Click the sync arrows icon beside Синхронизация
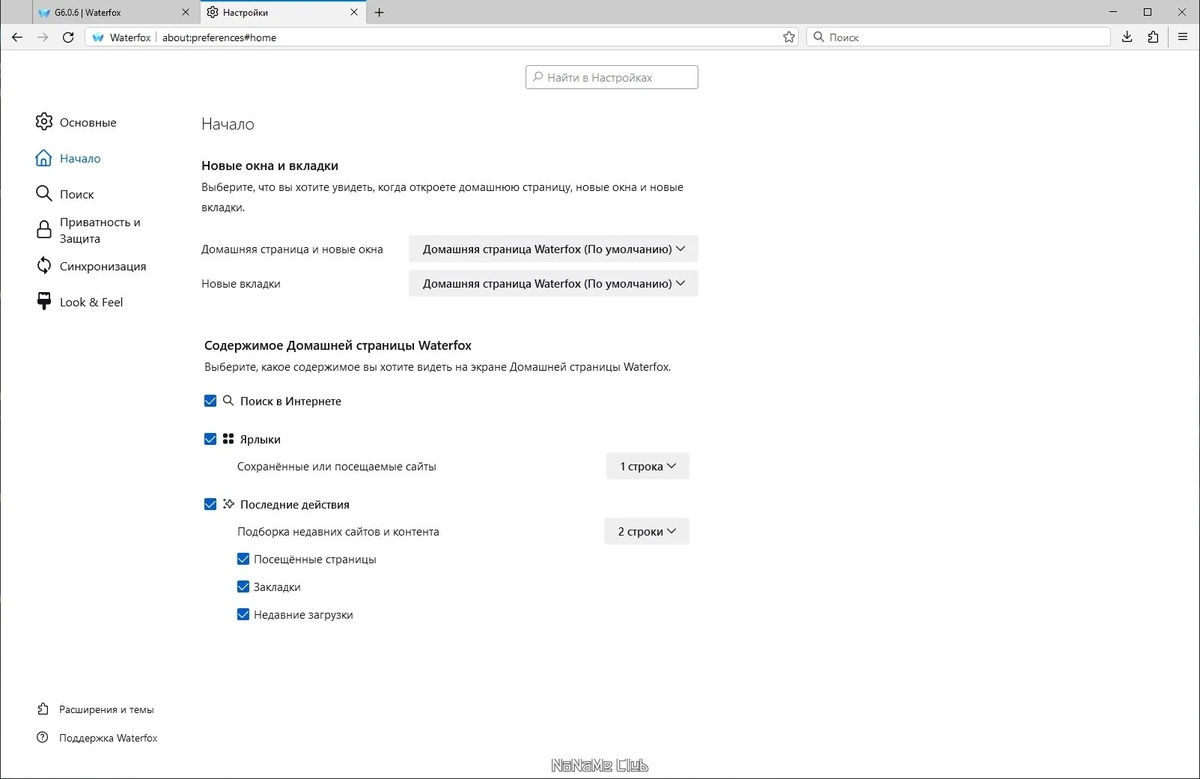This screenshot has height=779, width=1200. click(44, 266)
